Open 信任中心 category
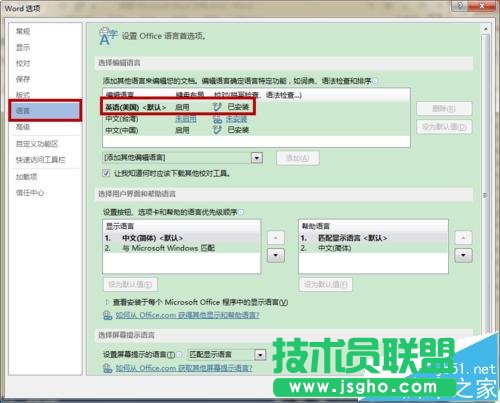500x403 pixels. [30, 193]
